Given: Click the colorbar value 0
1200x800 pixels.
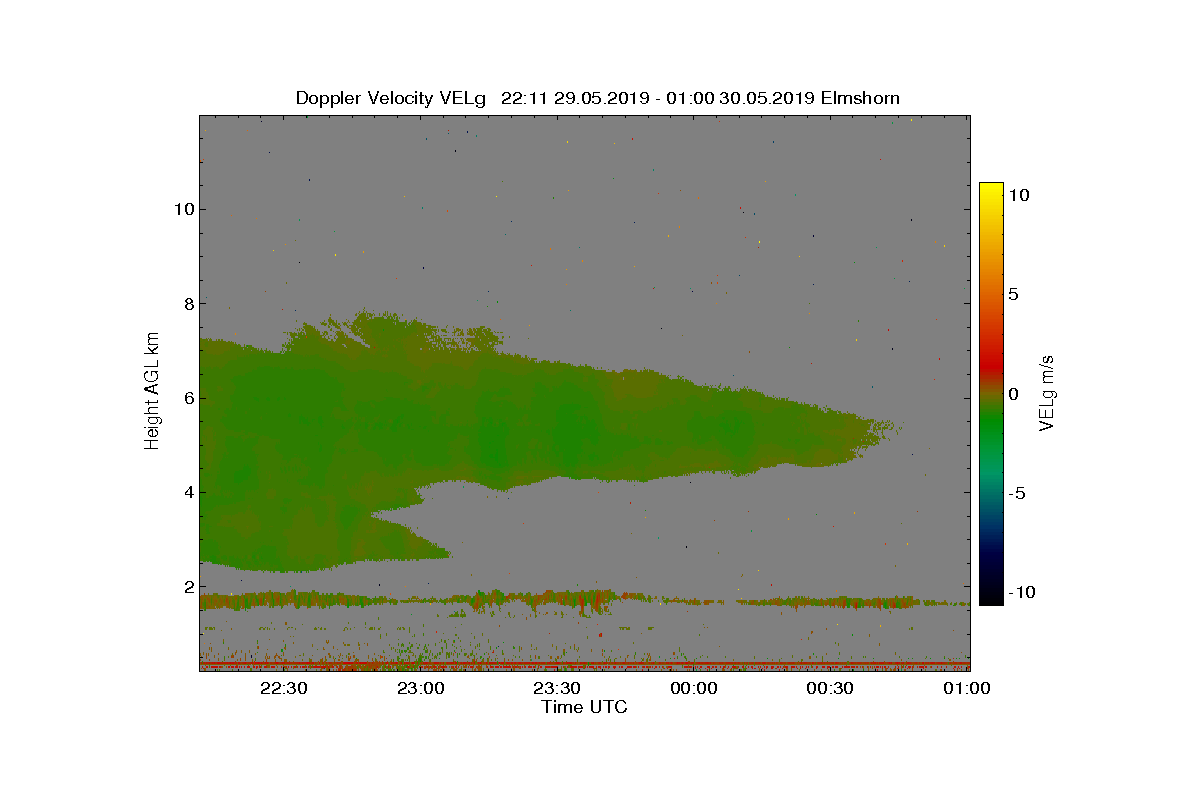Looking at the screenshot, I should tap(1013, 394).
